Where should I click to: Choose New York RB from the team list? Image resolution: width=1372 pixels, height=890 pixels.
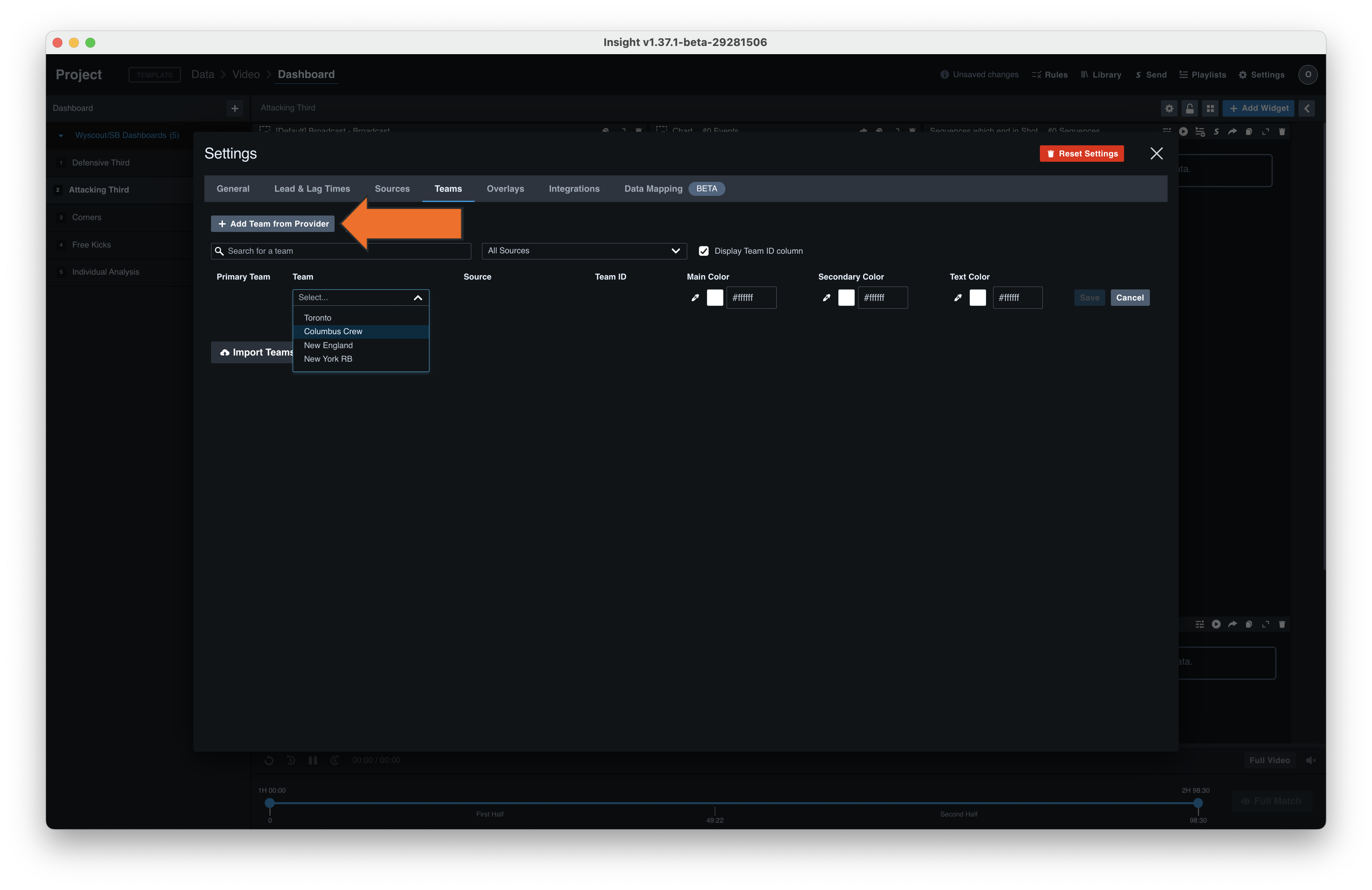(360, 358)
